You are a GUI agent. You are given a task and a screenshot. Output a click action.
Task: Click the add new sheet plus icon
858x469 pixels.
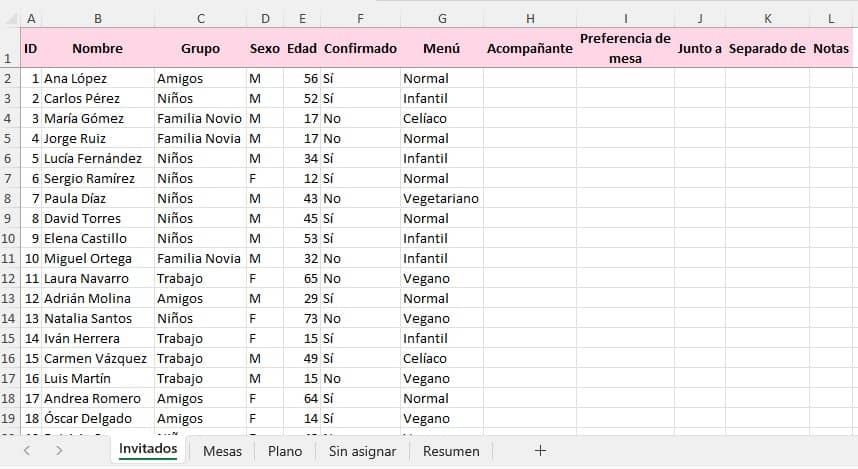click(x=540, y=451)
